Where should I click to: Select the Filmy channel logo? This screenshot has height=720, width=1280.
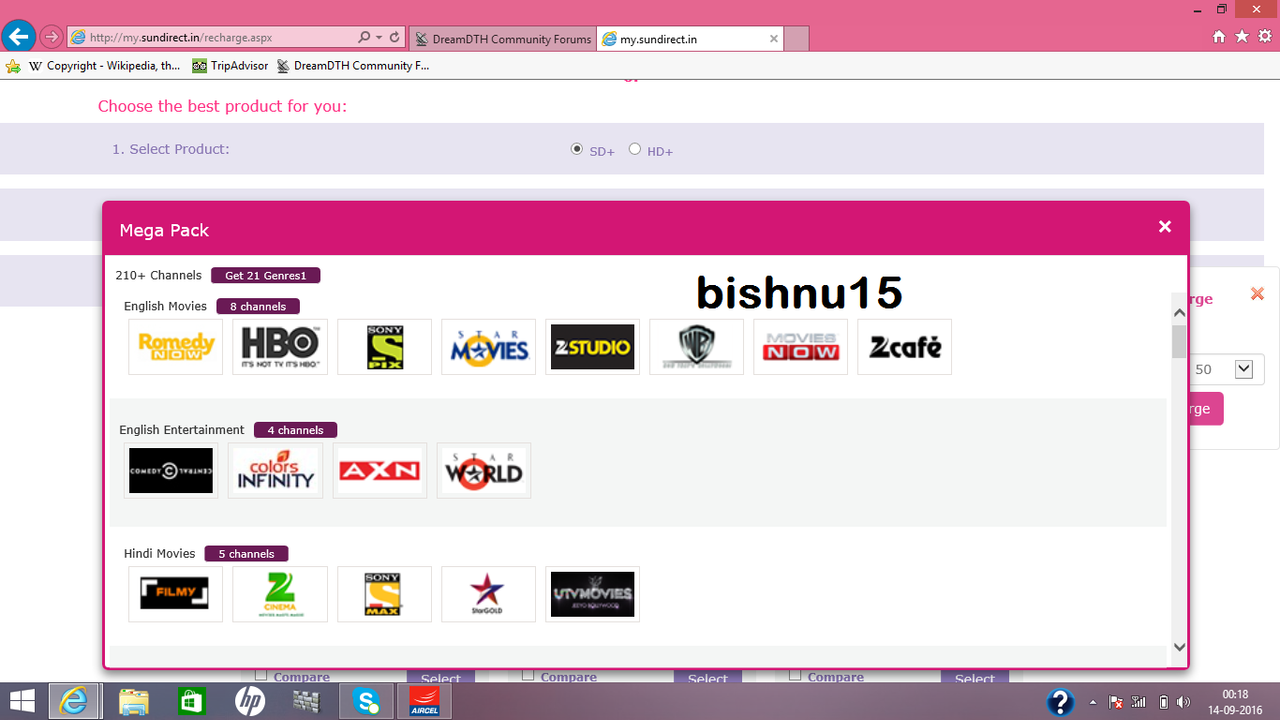tap(176, 594)
